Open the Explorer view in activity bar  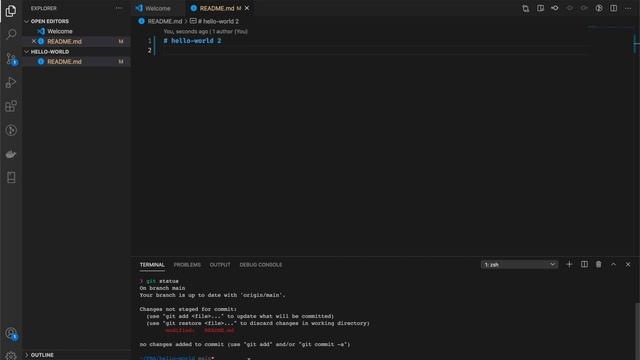point(11,11)
